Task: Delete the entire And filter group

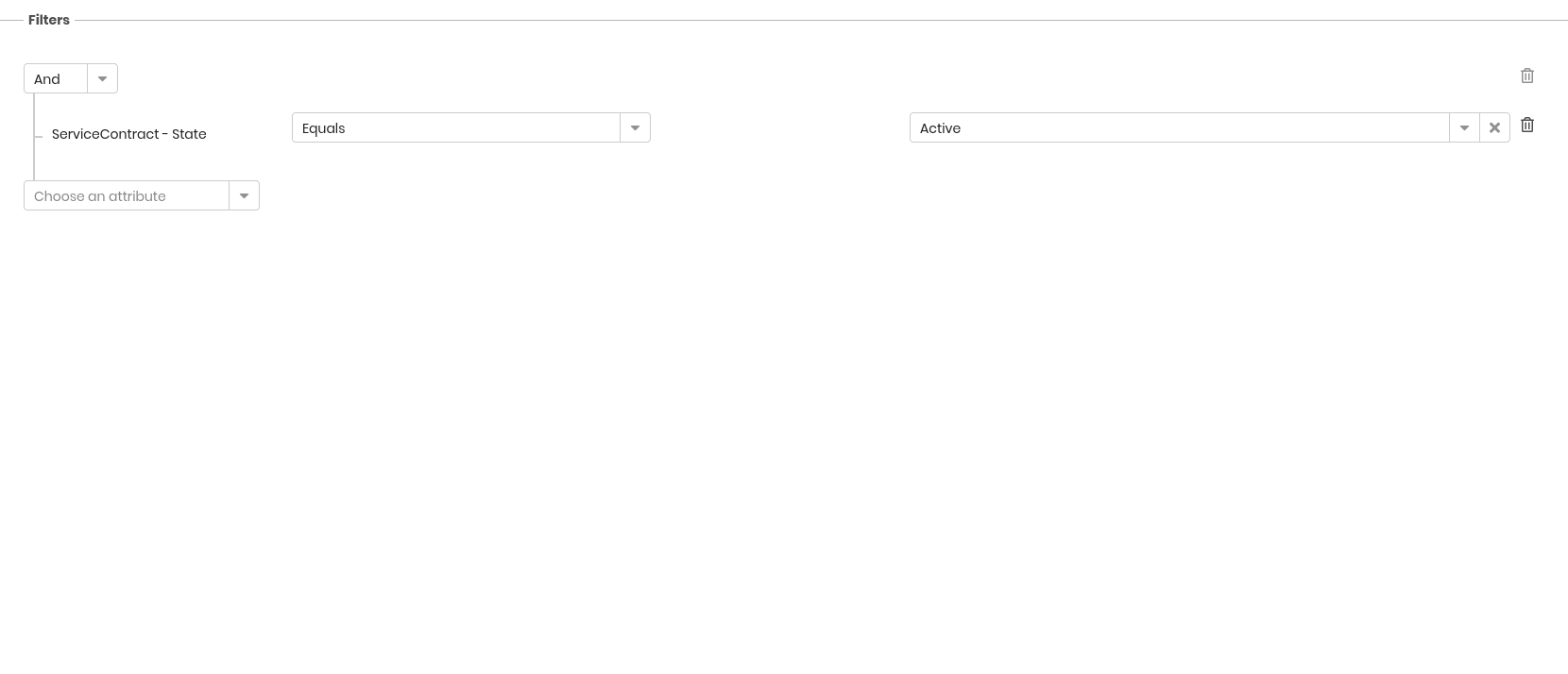Action: coord(1526,76)
